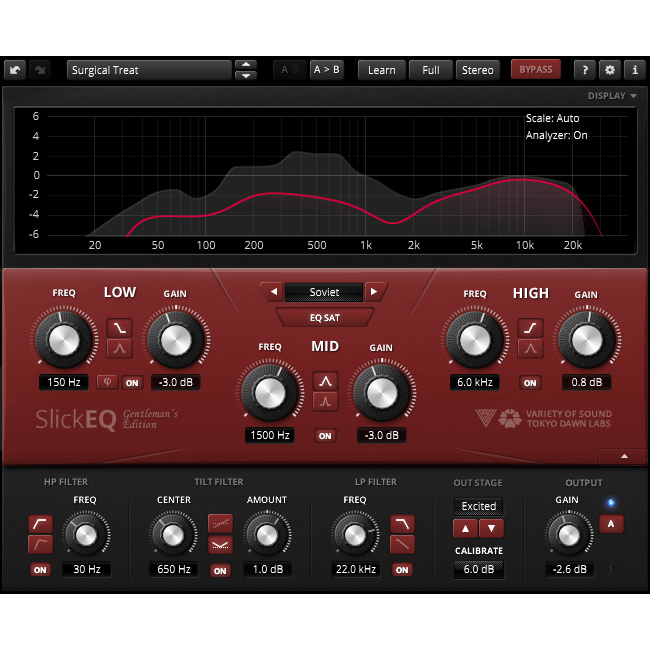
Task: Toggle tilt filter ON switch
Action: pyautogui.click(x=220, y=570)
